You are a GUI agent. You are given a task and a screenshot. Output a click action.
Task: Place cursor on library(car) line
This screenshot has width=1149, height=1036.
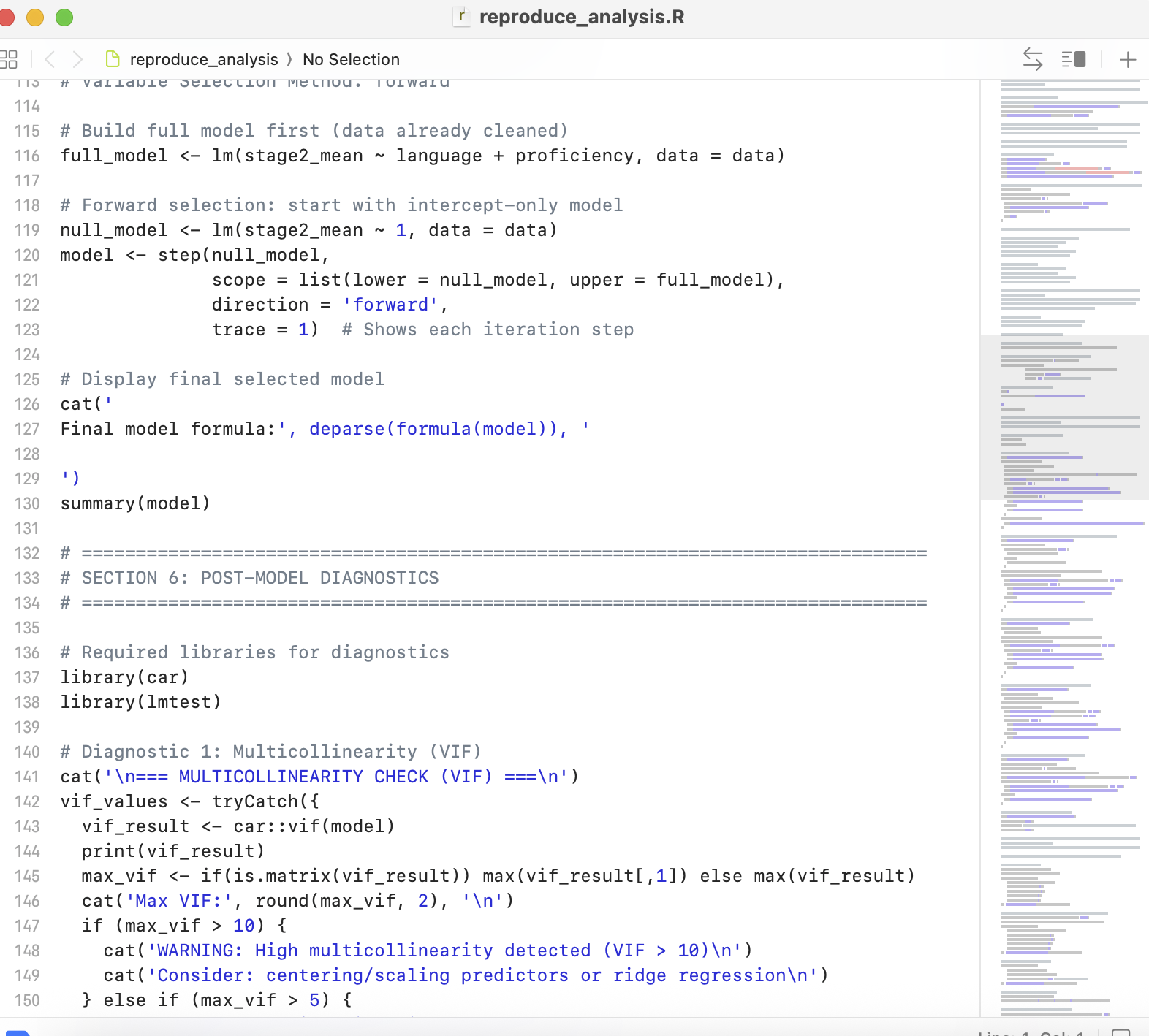point(124,677)
